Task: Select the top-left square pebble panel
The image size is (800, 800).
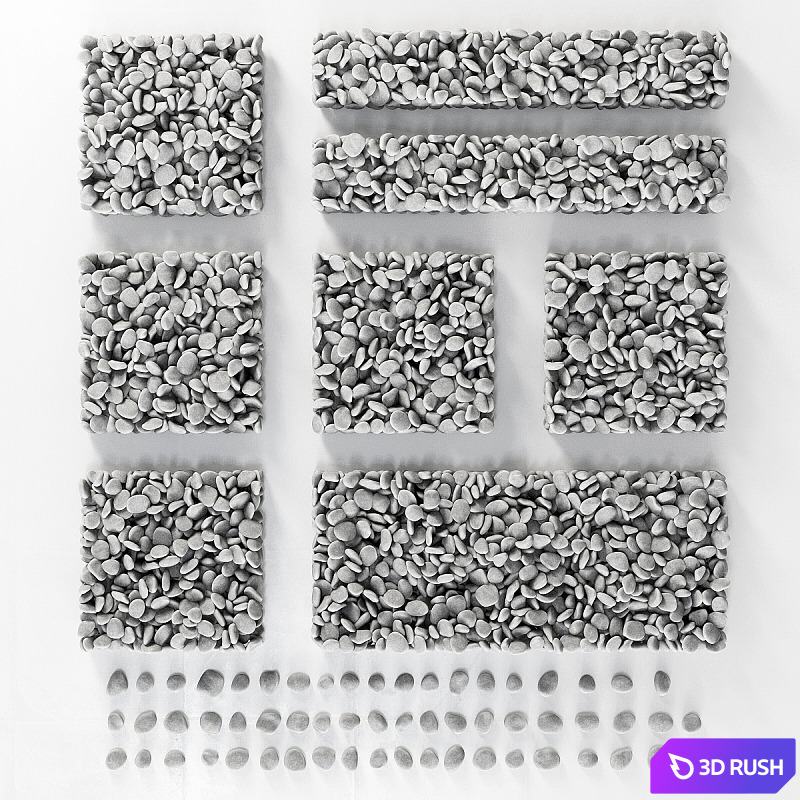Action: point(171,124)
